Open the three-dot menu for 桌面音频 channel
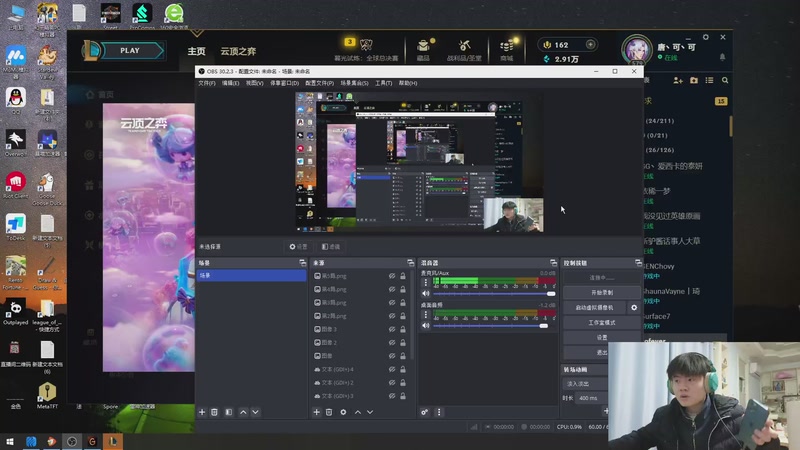This screenshot has height=450, width=800. [426, 314]
